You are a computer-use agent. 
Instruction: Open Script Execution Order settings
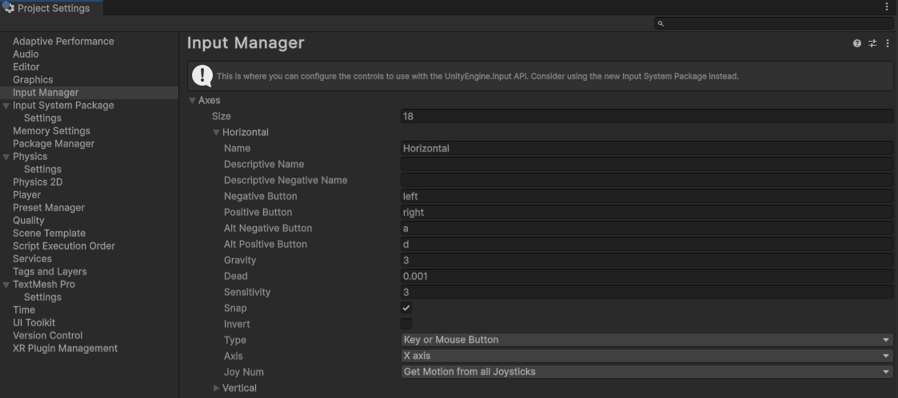pos(64,246)
